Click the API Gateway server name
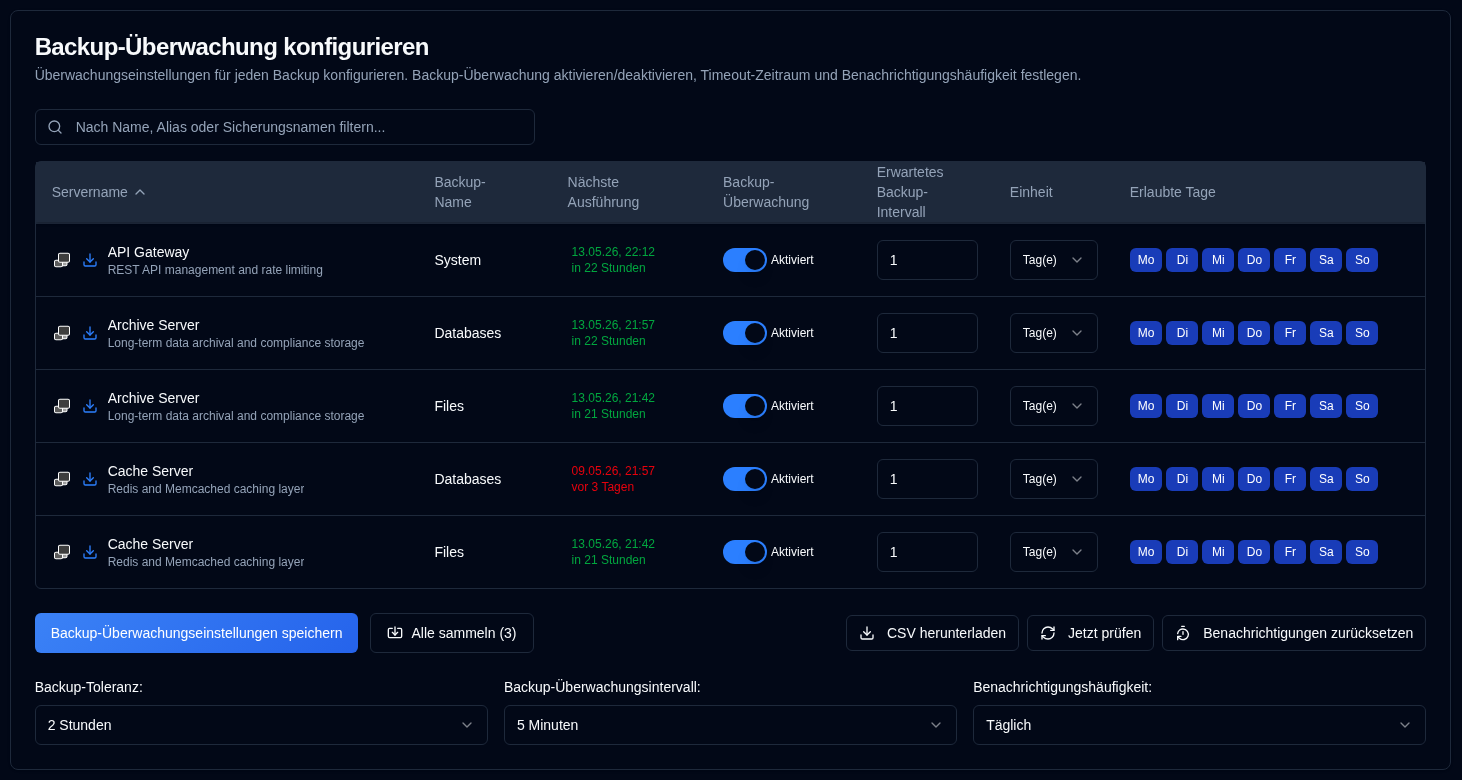1462x780 pixels. (x=148, y=252)
